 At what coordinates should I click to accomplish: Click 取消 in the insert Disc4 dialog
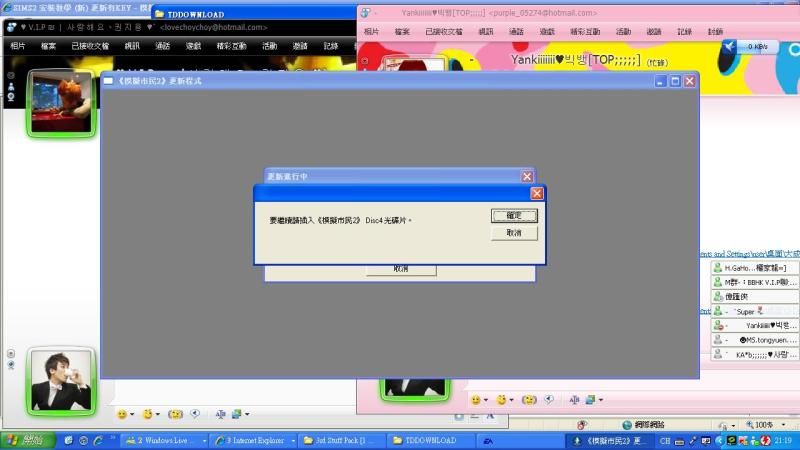click(514, 233)
